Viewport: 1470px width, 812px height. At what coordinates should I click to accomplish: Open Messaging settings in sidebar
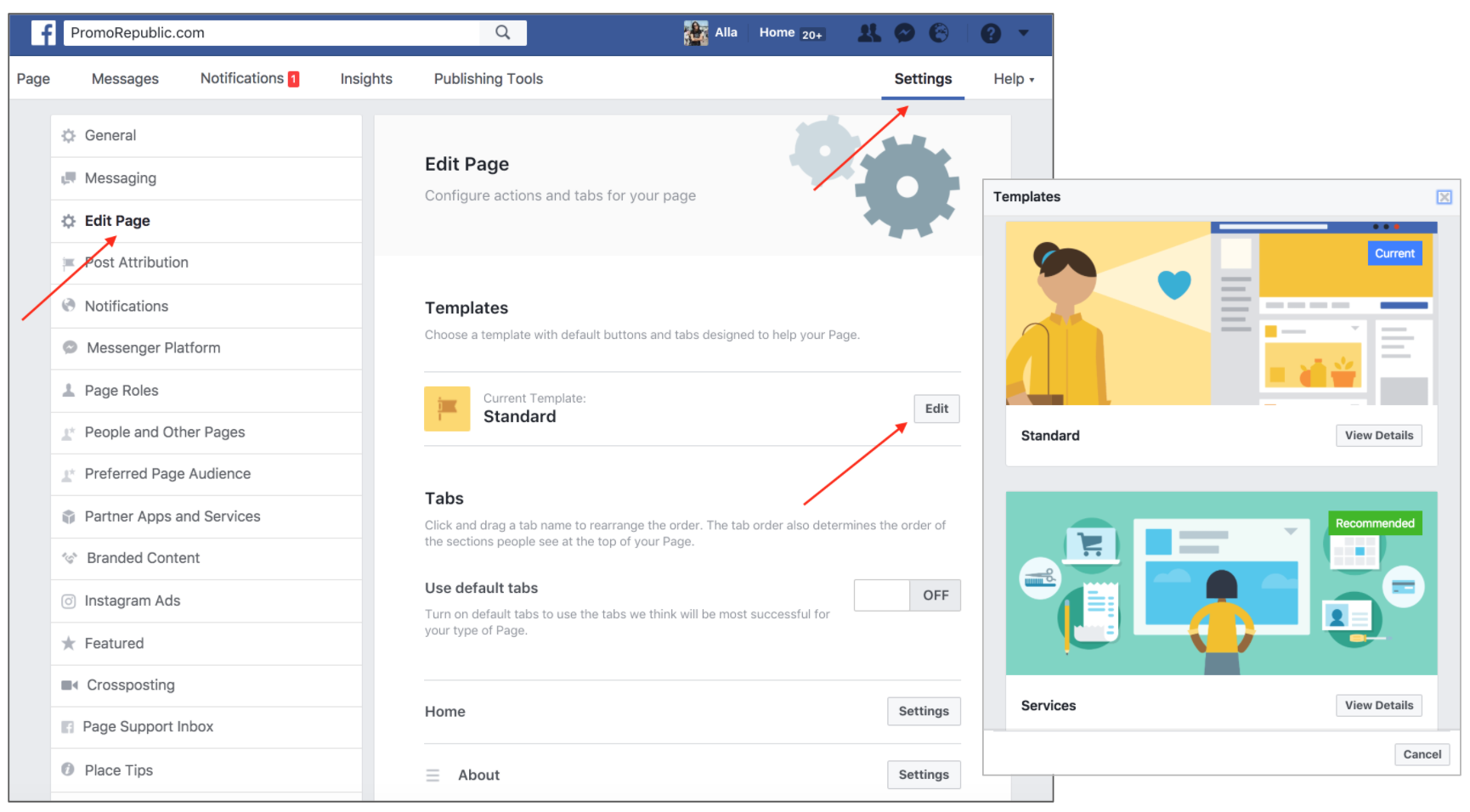(x=206, y=178)
